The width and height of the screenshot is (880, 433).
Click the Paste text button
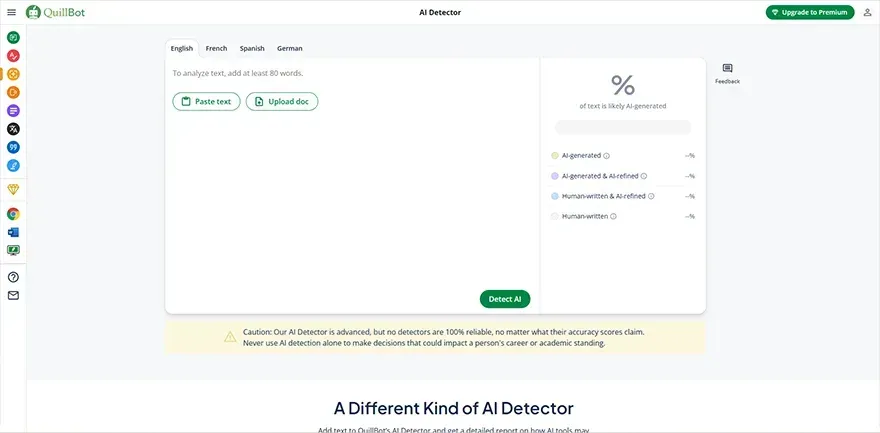(206, 101)
